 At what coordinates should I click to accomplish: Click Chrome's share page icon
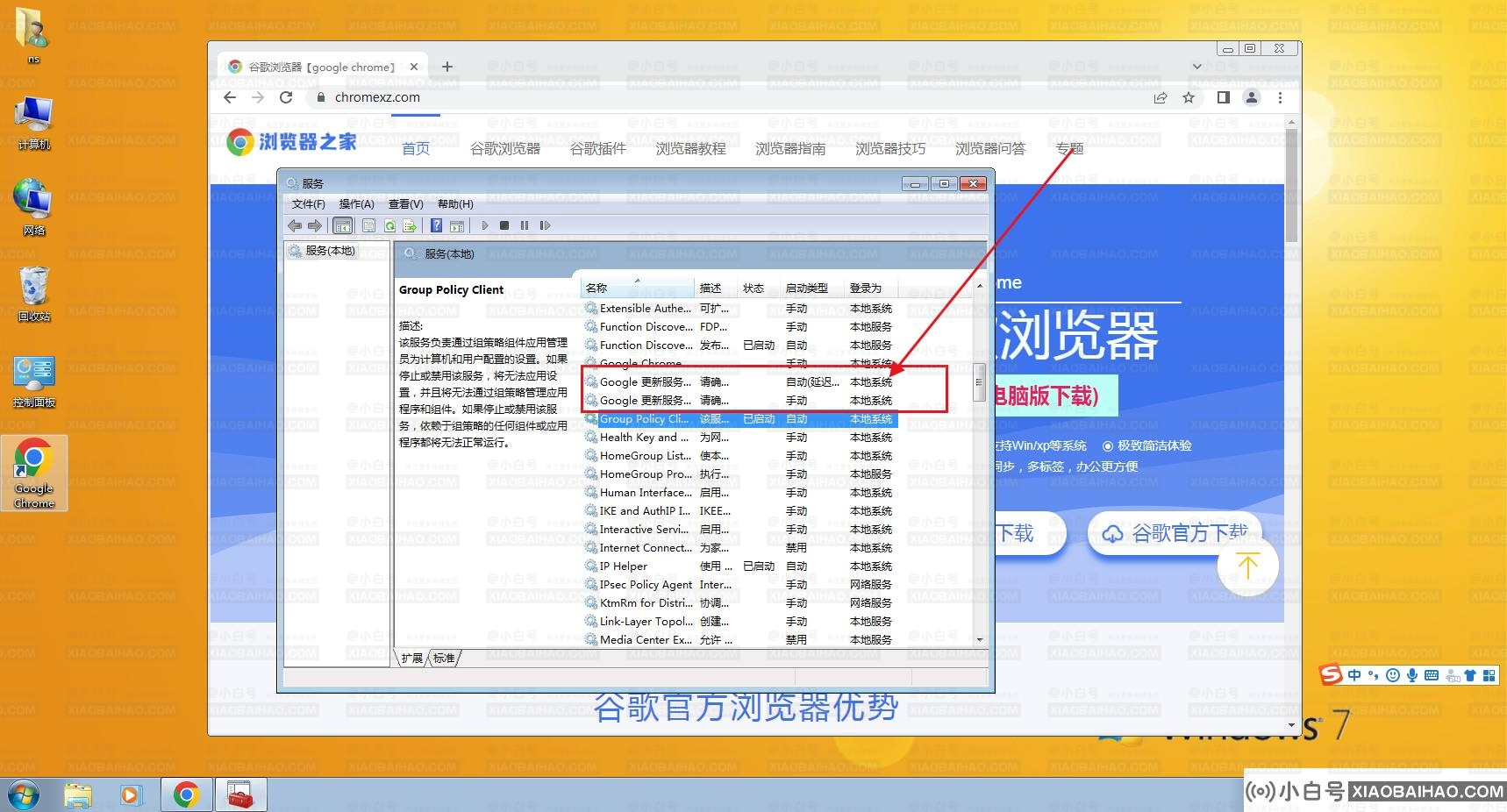[1161, 97]
